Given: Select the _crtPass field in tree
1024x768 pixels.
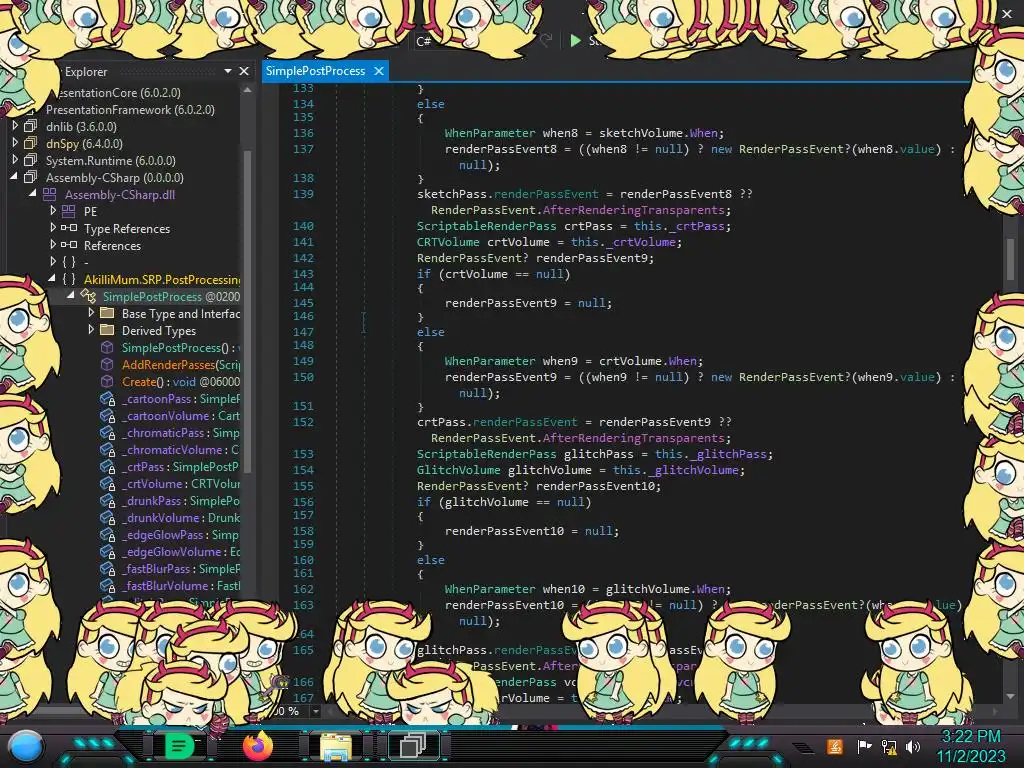Looking at the screenshot, I should click(x=181, y=466).
